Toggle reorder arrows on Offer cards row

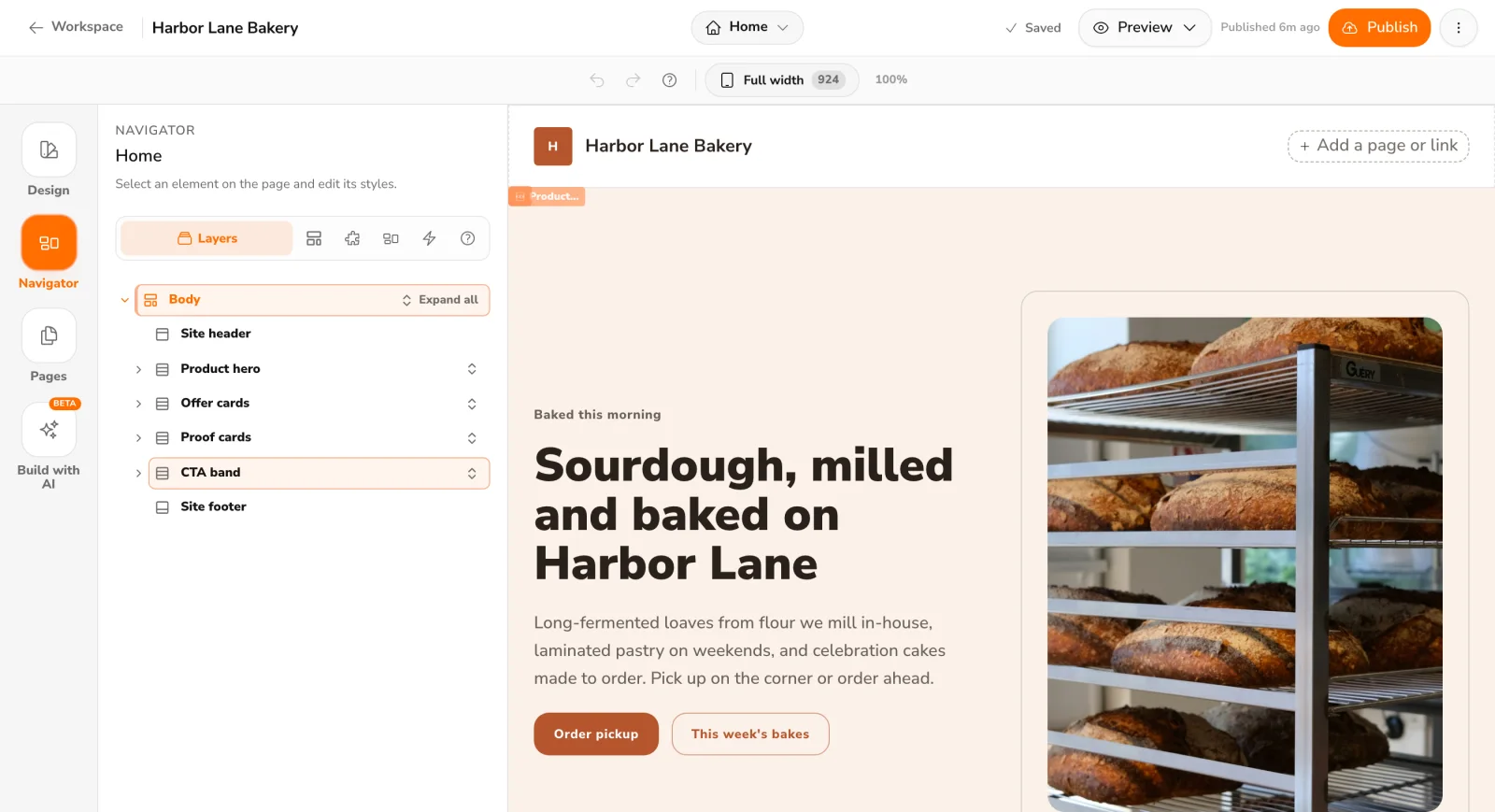point(472,404)
